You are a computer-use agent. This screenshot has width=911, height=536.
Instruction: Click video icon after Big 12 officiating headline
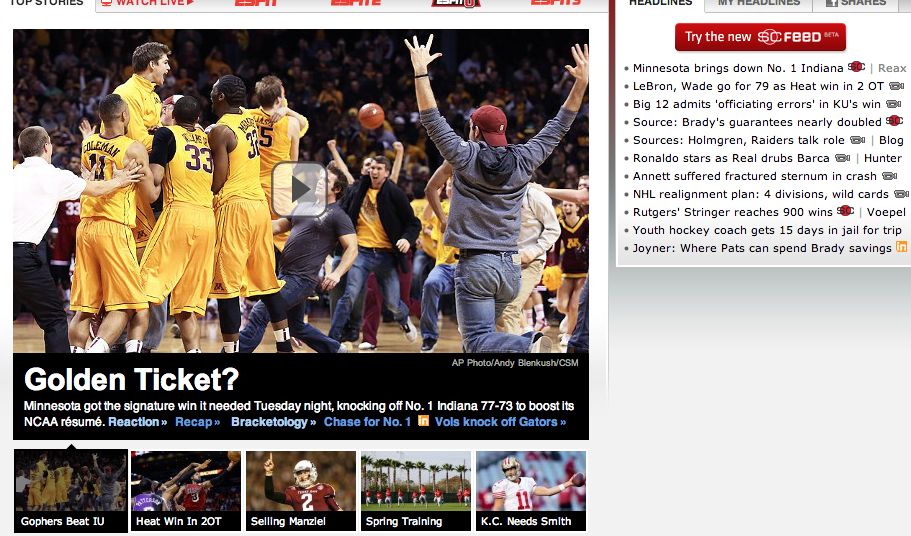tap(894, 104)
